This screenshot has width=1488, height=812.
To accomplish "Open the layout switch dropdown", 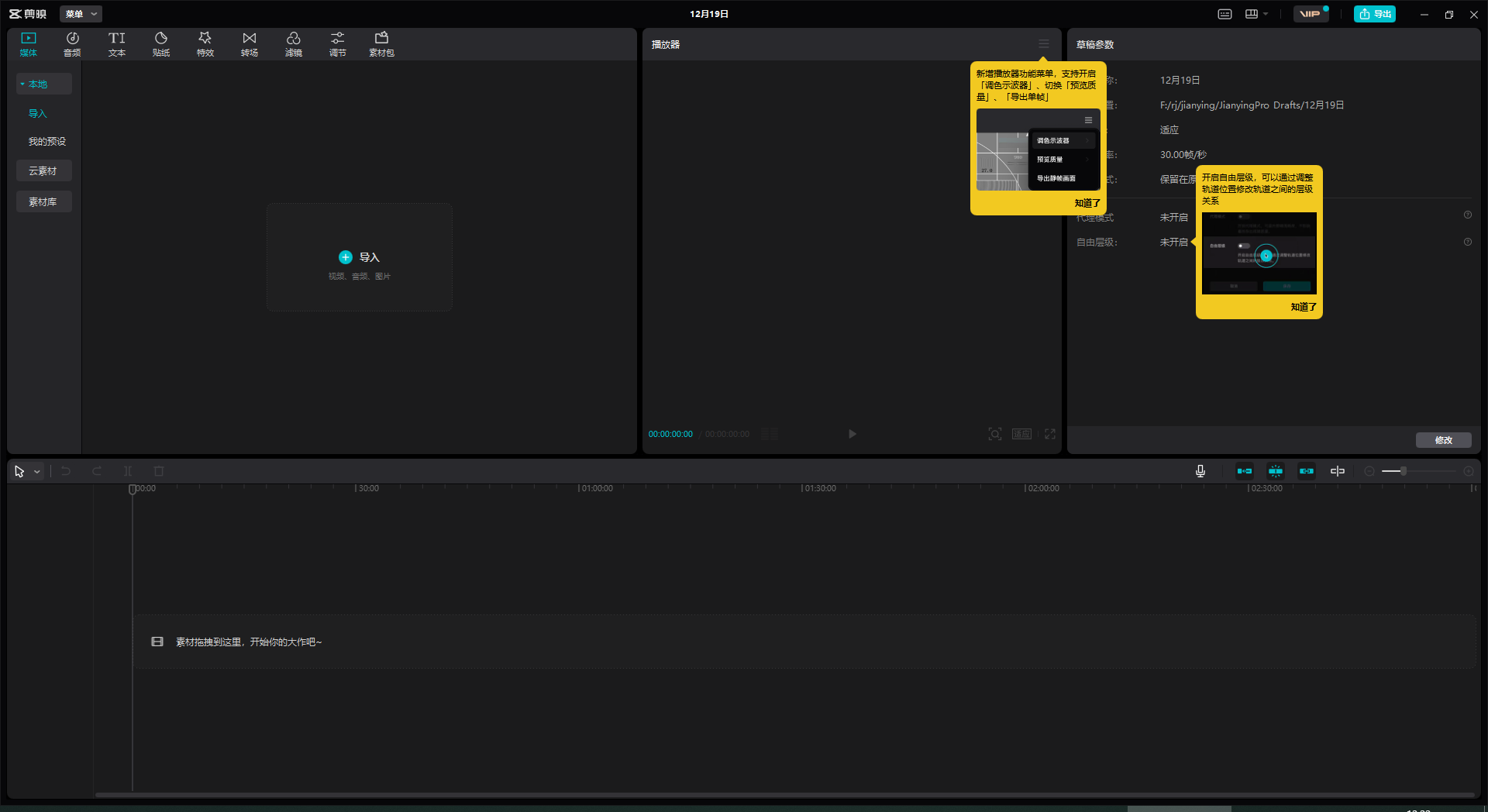I will coord(1256,14).
